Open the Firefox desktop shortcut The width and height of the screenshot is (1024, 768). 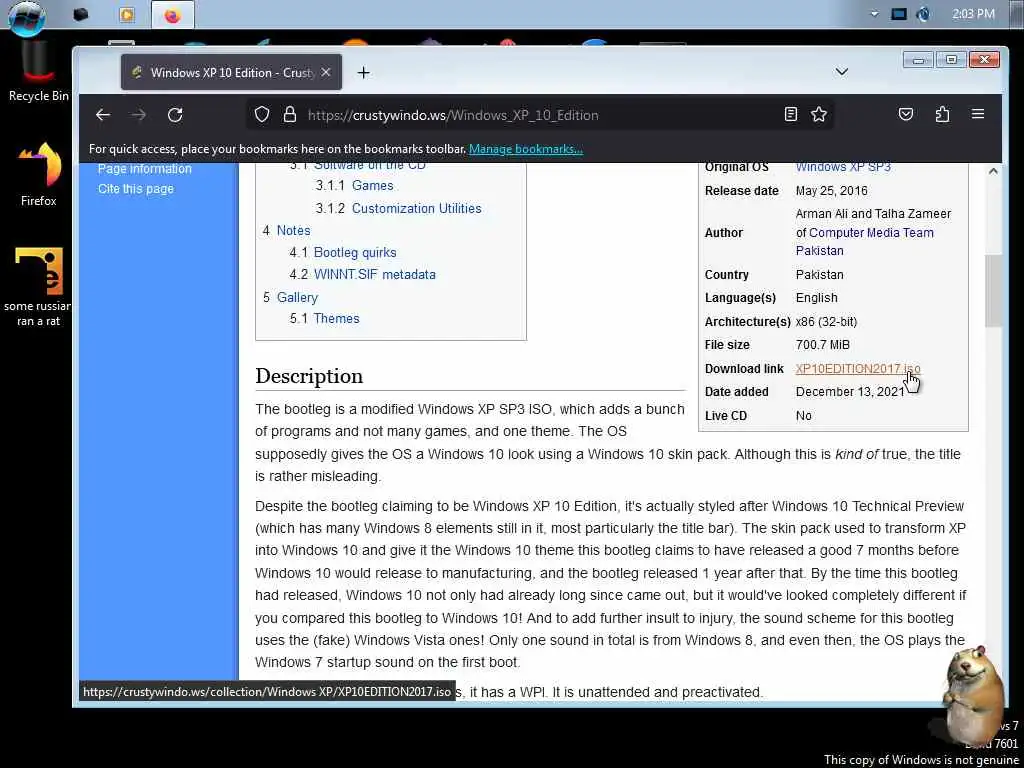point(39,174)
